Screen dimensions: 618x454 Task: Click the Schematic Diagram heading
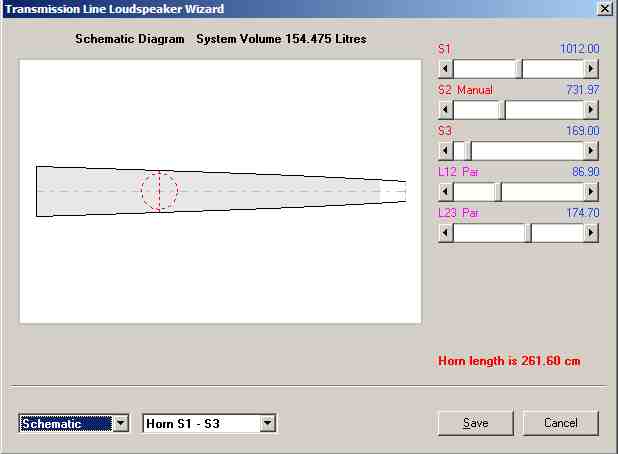coord(130,39)
